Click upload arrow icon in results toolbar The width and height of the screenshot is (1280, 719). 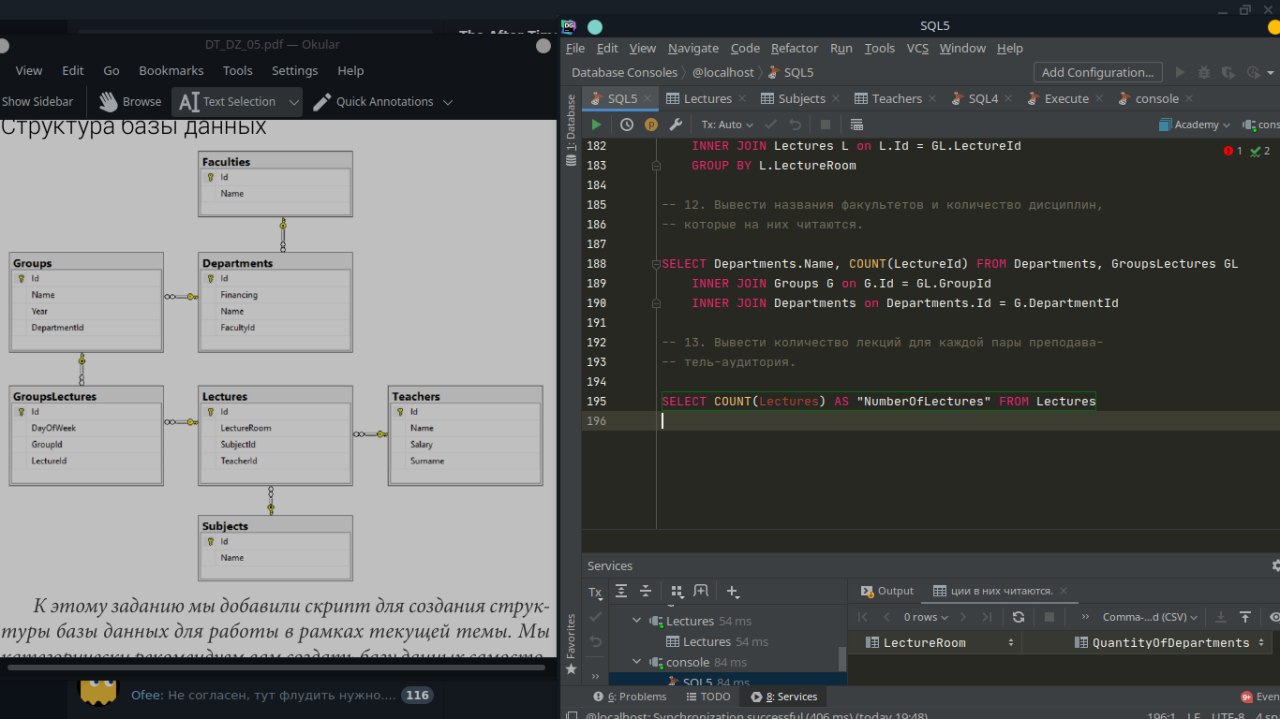pos(1245,617)
